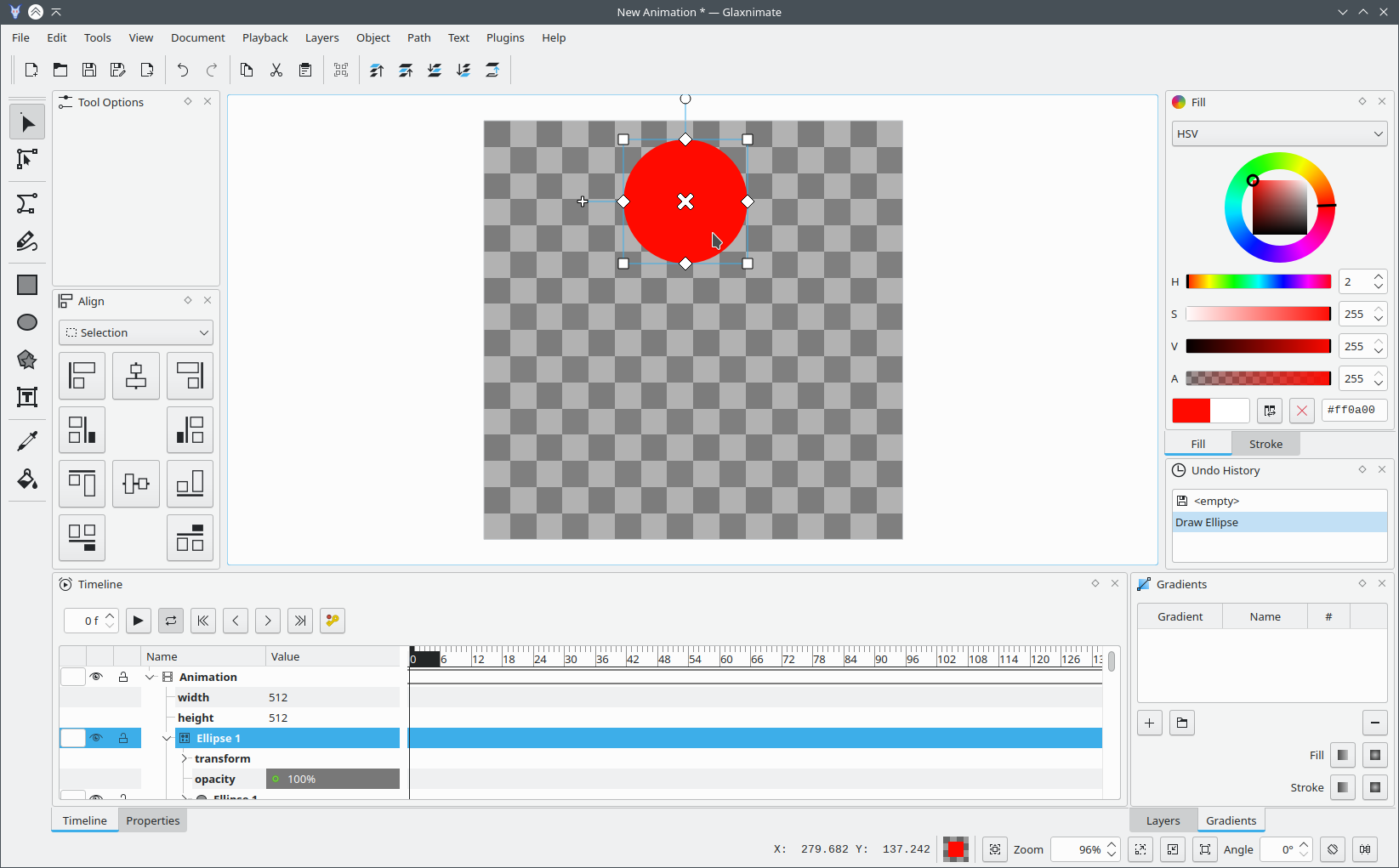Select the Text tool
Image resolution: width=1399 pixels, height=868 pixels.
tap(27, 397)
